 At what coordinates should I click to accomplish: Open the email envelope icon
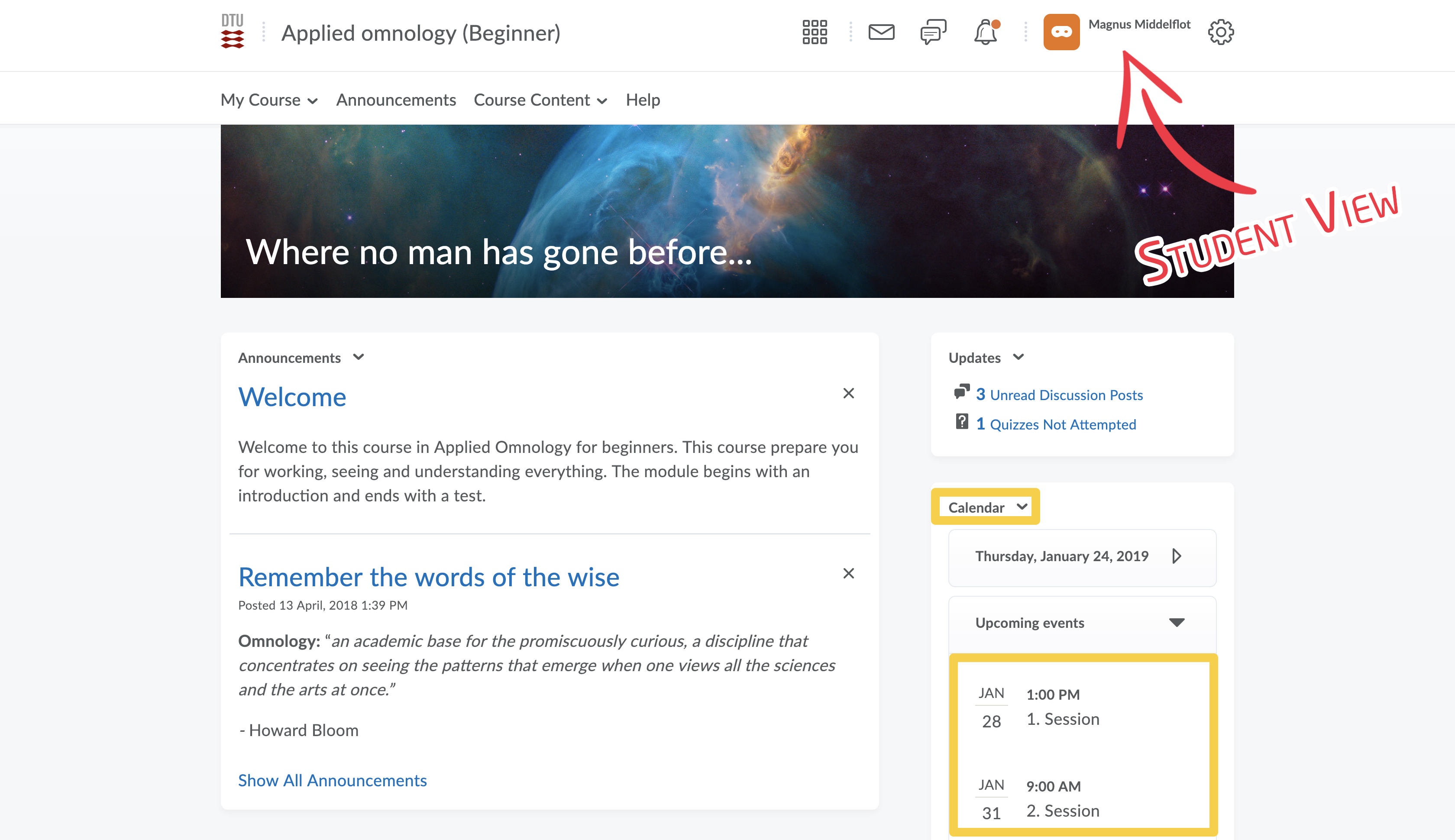(881, 32)
